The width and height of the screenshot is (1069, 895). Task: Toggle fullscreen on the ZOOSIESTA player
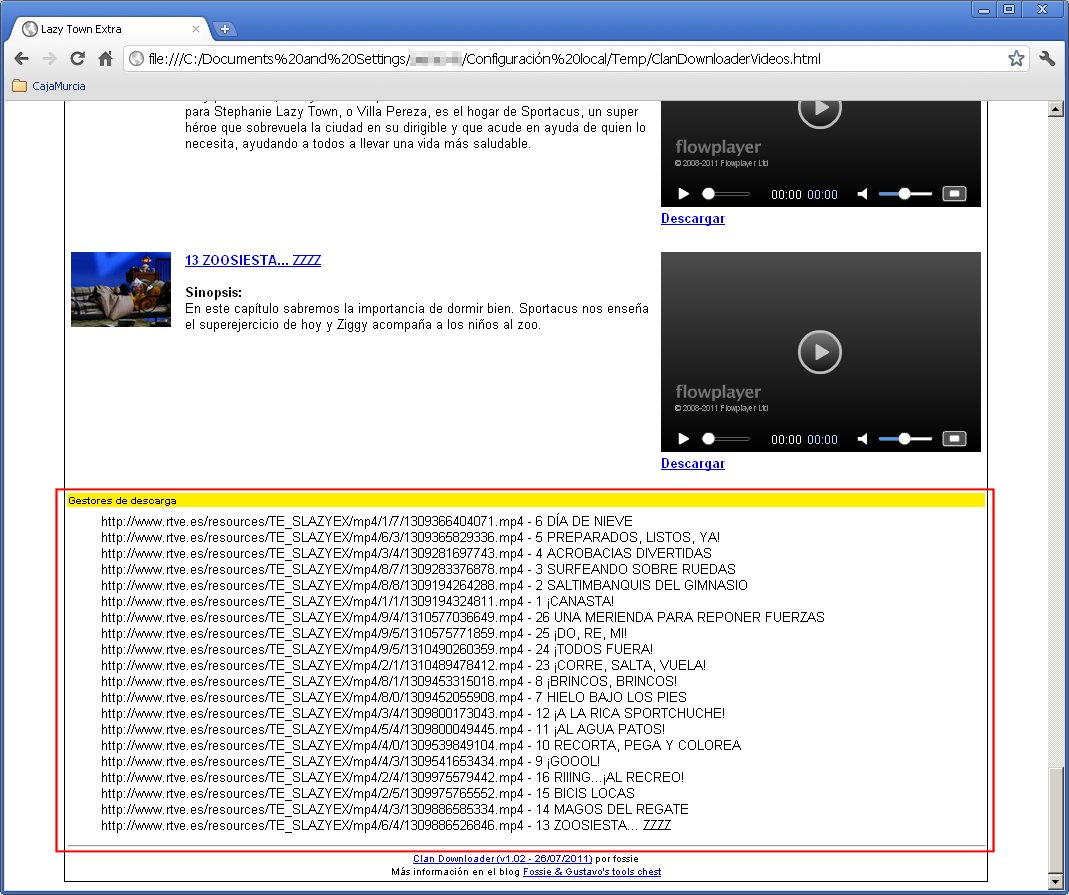coord(954,438)
